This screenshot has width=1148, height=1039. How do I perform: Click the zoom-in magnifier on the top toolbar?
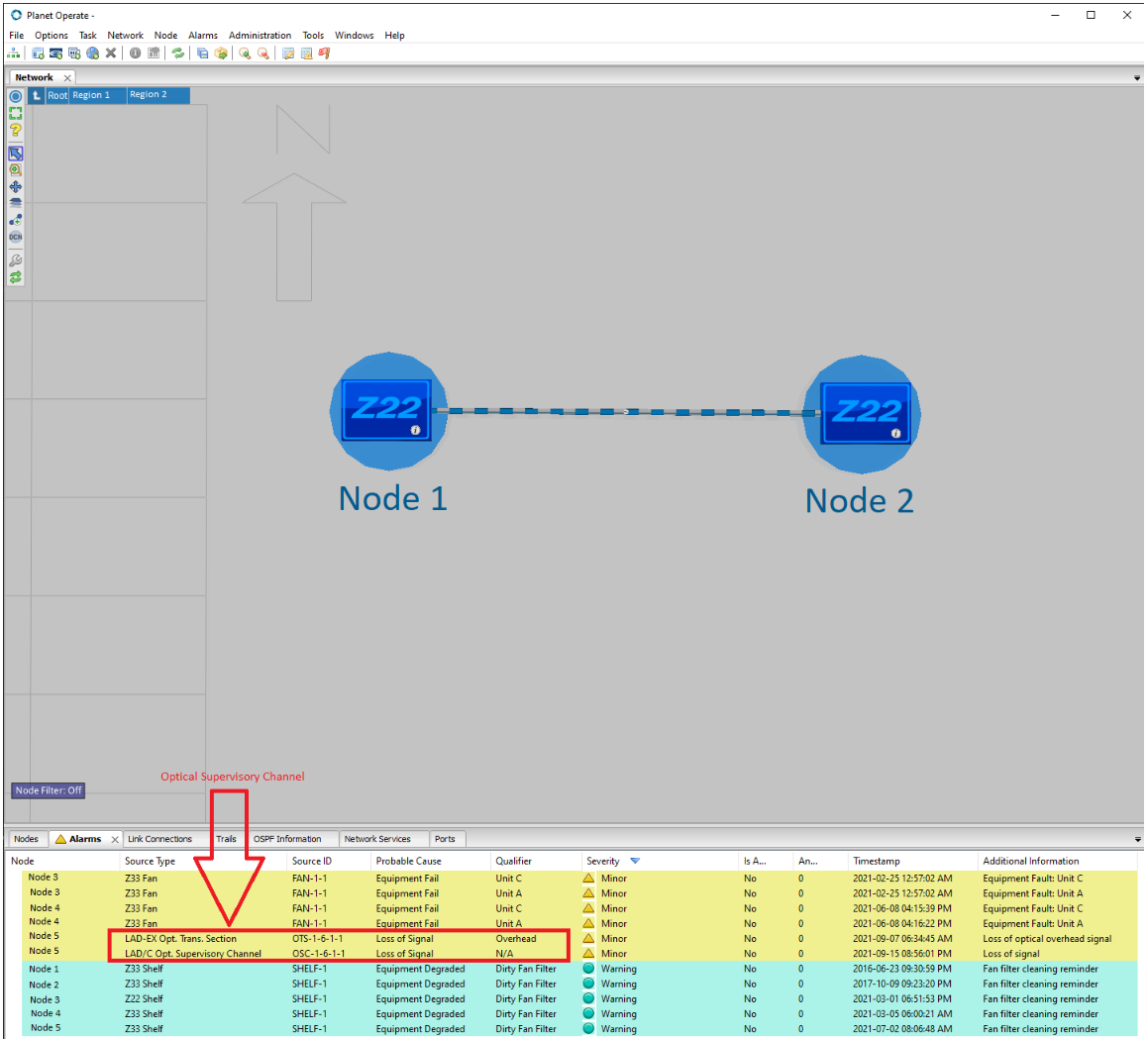click(x=245, y=53)
